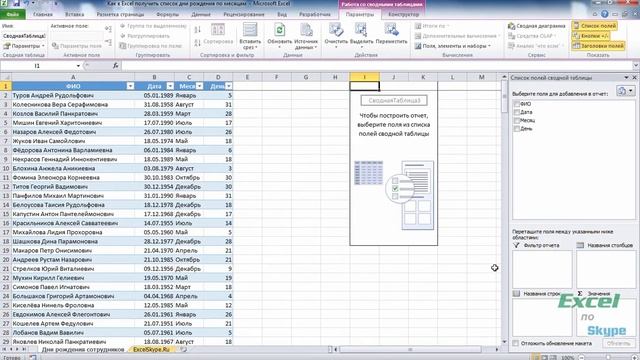Click the Save icon in quick access toolbar
640x360 pixels.
(x=17, y=3)
